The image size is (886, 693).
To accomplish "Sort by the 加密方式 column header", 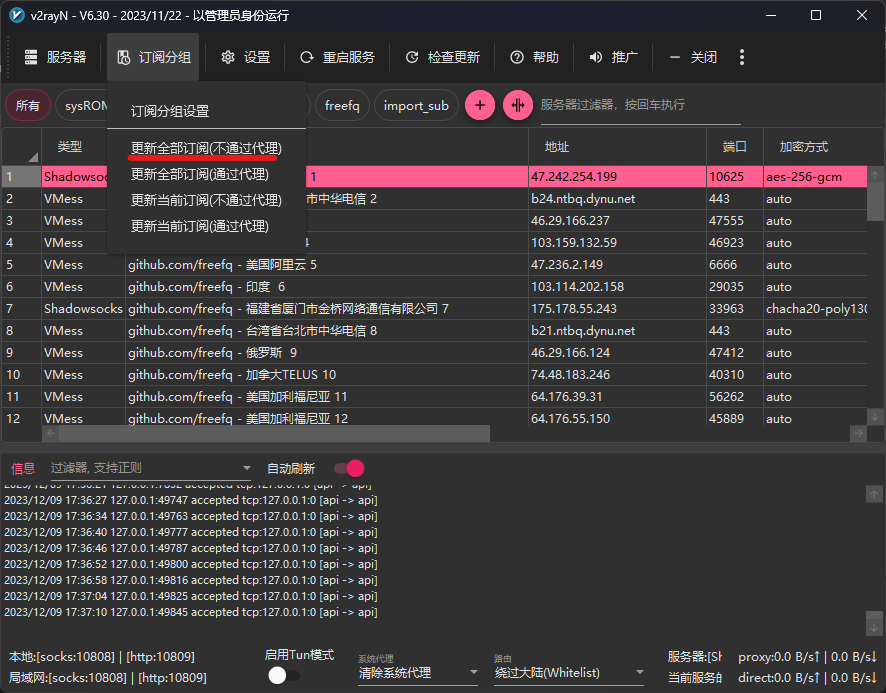I will (815, 147).
